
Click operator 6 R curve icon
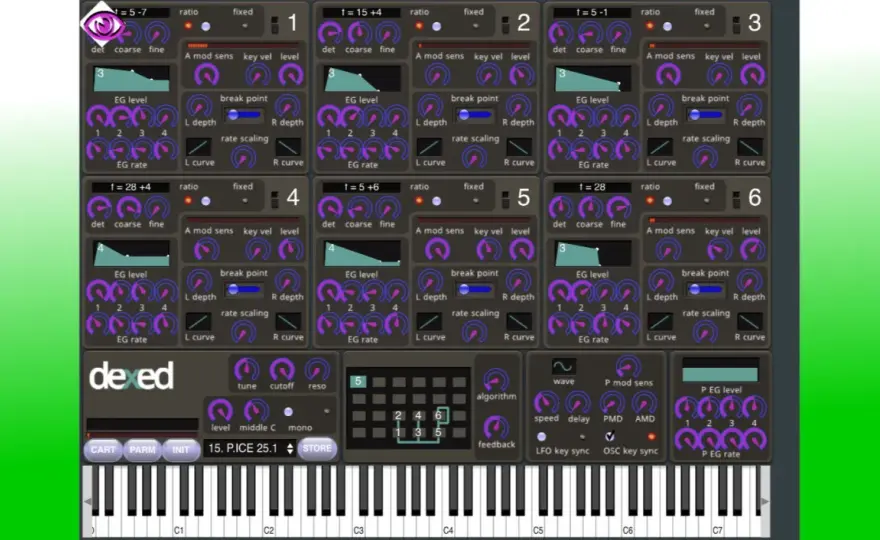pos(749,322)
